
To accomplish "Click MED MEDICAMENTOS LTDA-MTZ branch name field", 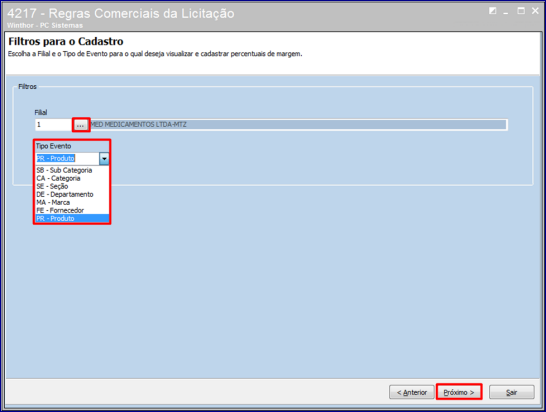I will click(x=298, y=125).
